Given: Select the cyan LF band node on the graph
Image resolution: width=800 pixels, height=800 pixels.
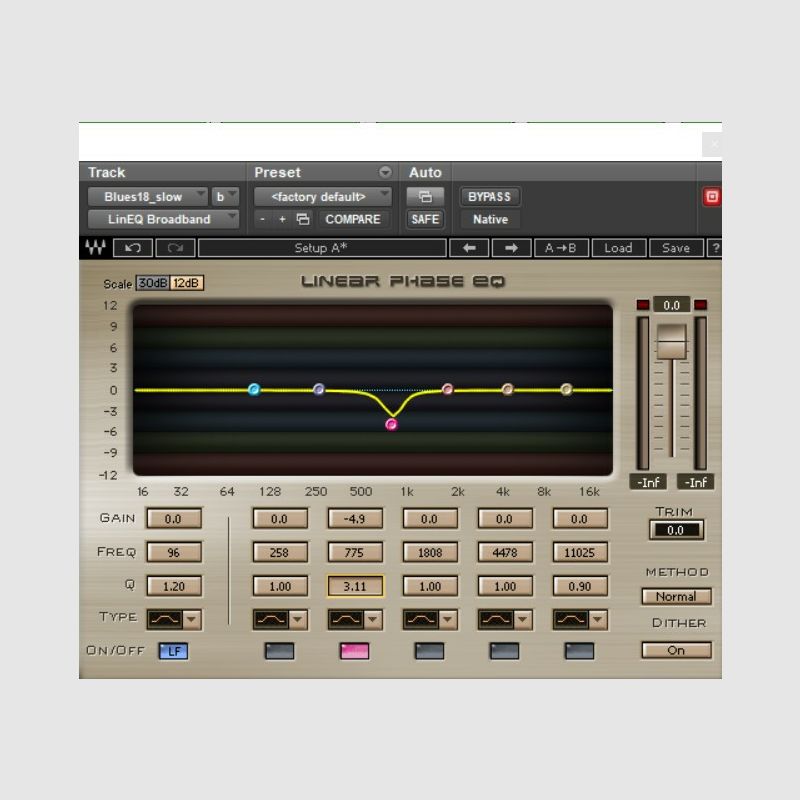Looking at the screenshot, I should [x=254, y=390].
